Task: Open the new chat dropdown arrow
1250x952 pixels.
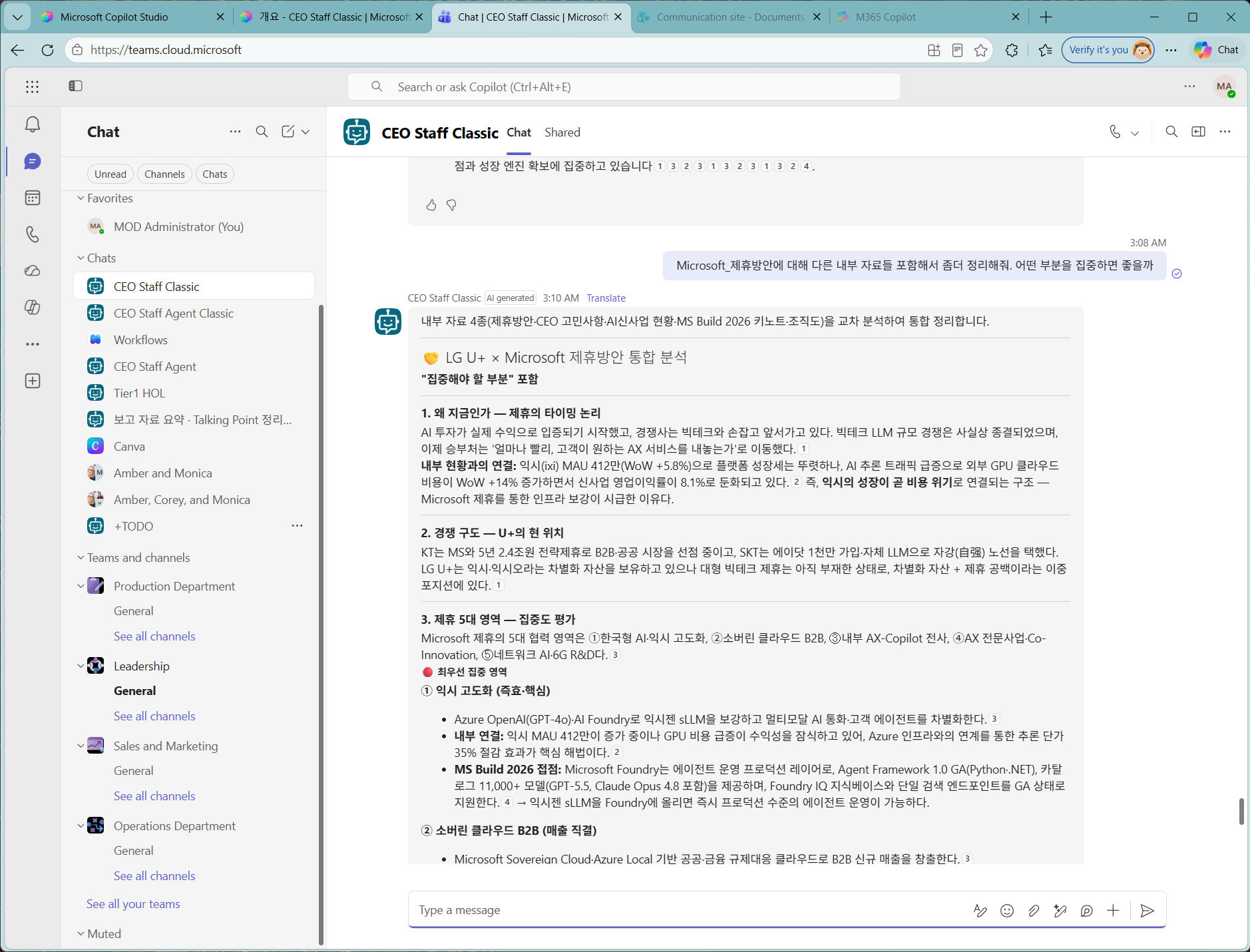Action: (x=306, y=132)
